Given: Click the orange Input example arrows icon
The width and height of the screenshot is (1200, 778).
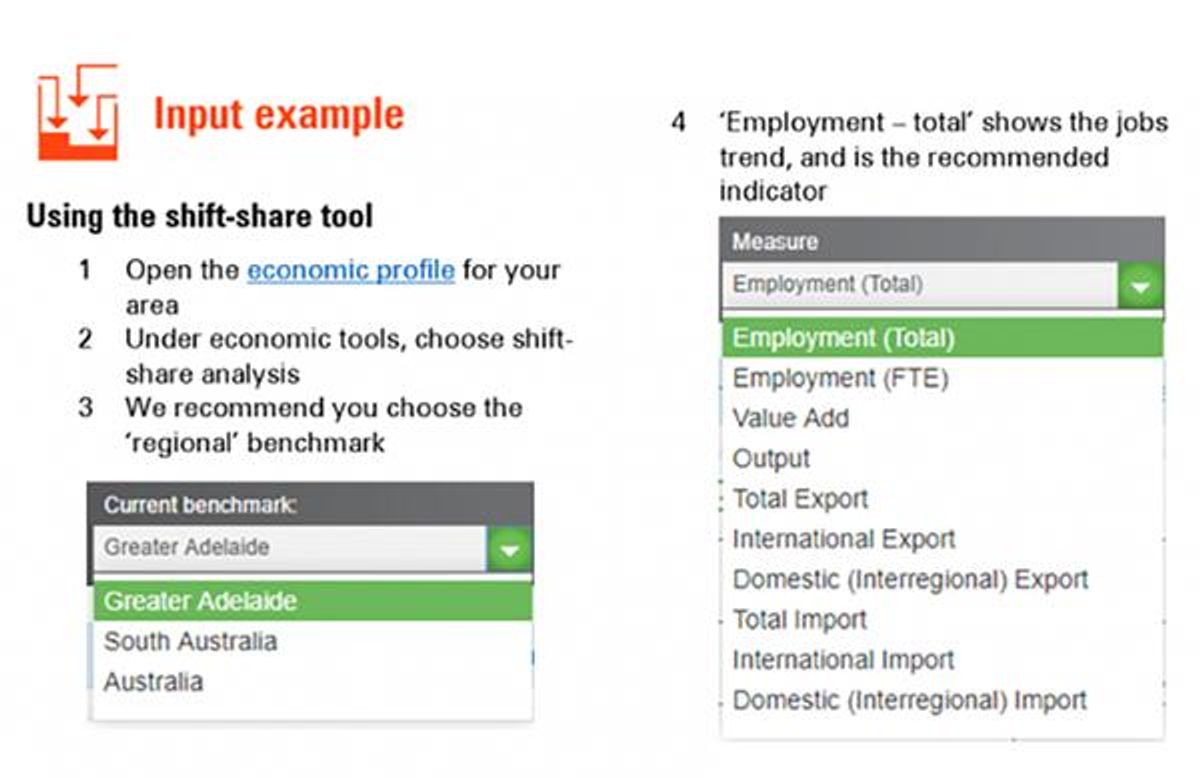Looking at the screenshot, I should 78,111.
